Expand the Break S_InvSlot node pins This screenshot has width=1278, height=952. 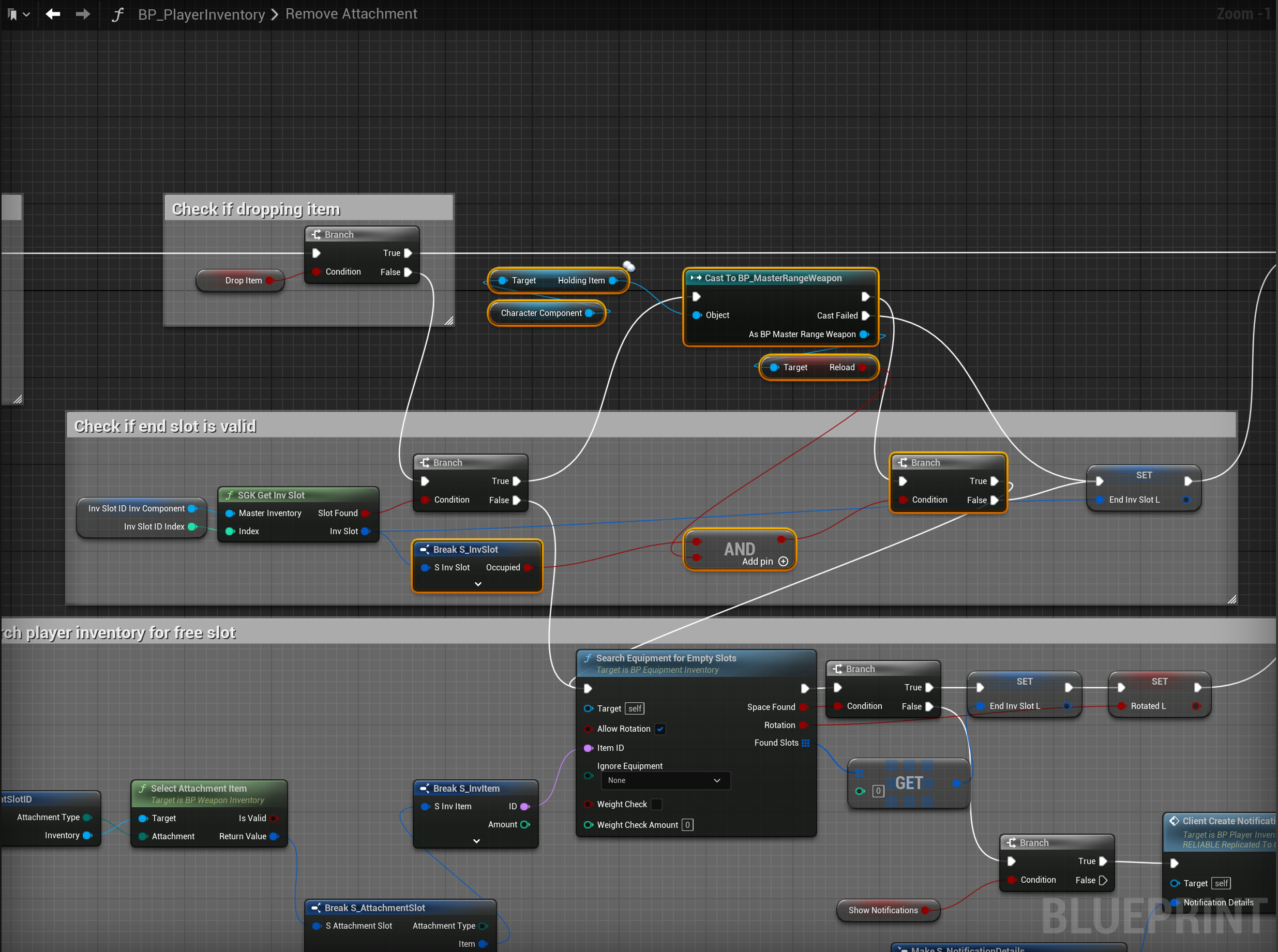pos(477,584)
